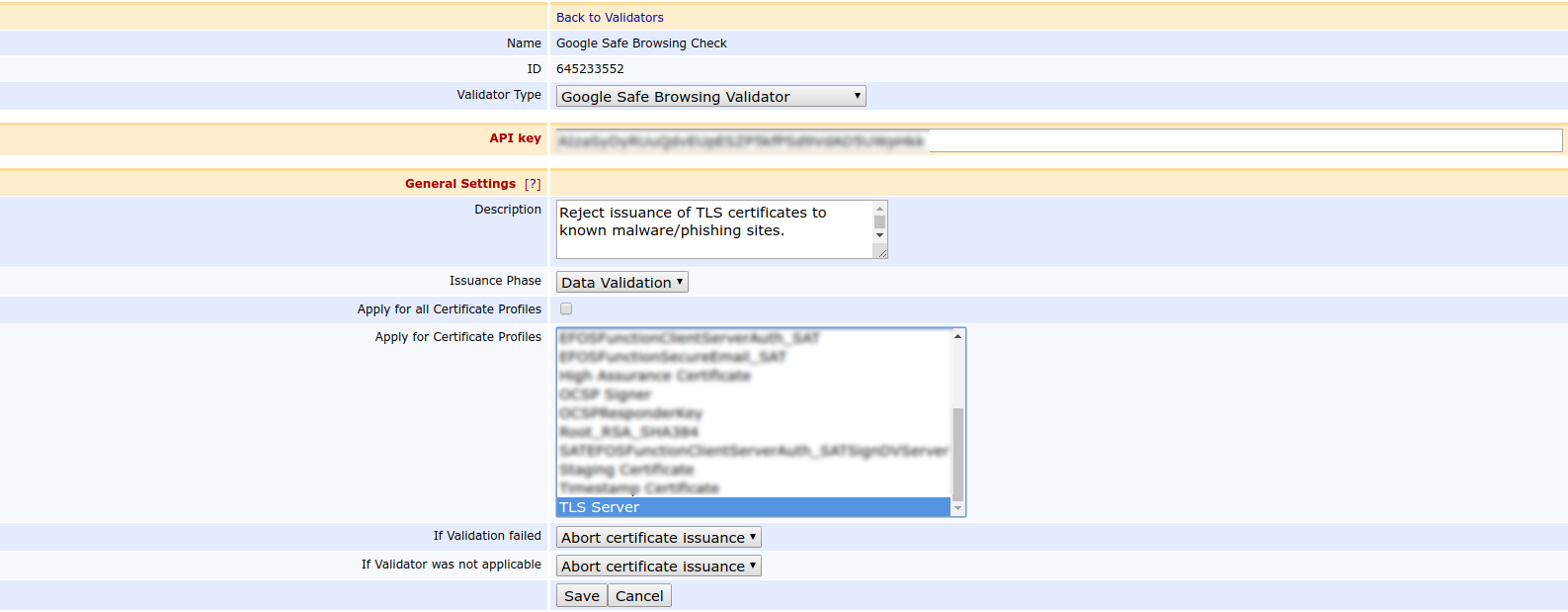Choose the OCSP Signer profile entry

click(x=605, y=394)
